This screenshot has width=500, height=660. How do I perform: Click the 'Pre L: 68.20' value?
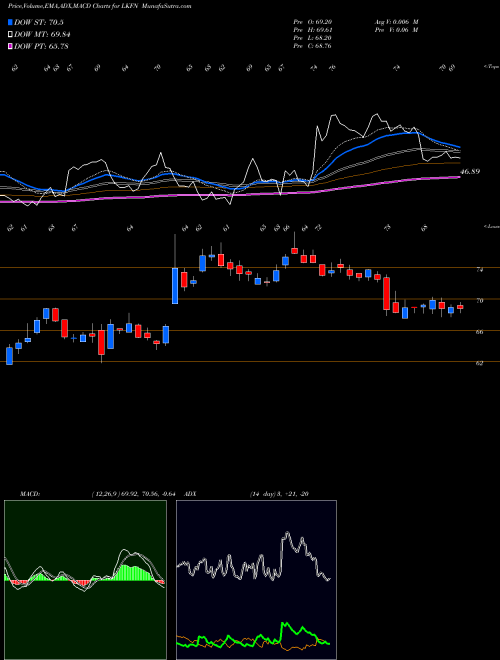tap(313, 38)
